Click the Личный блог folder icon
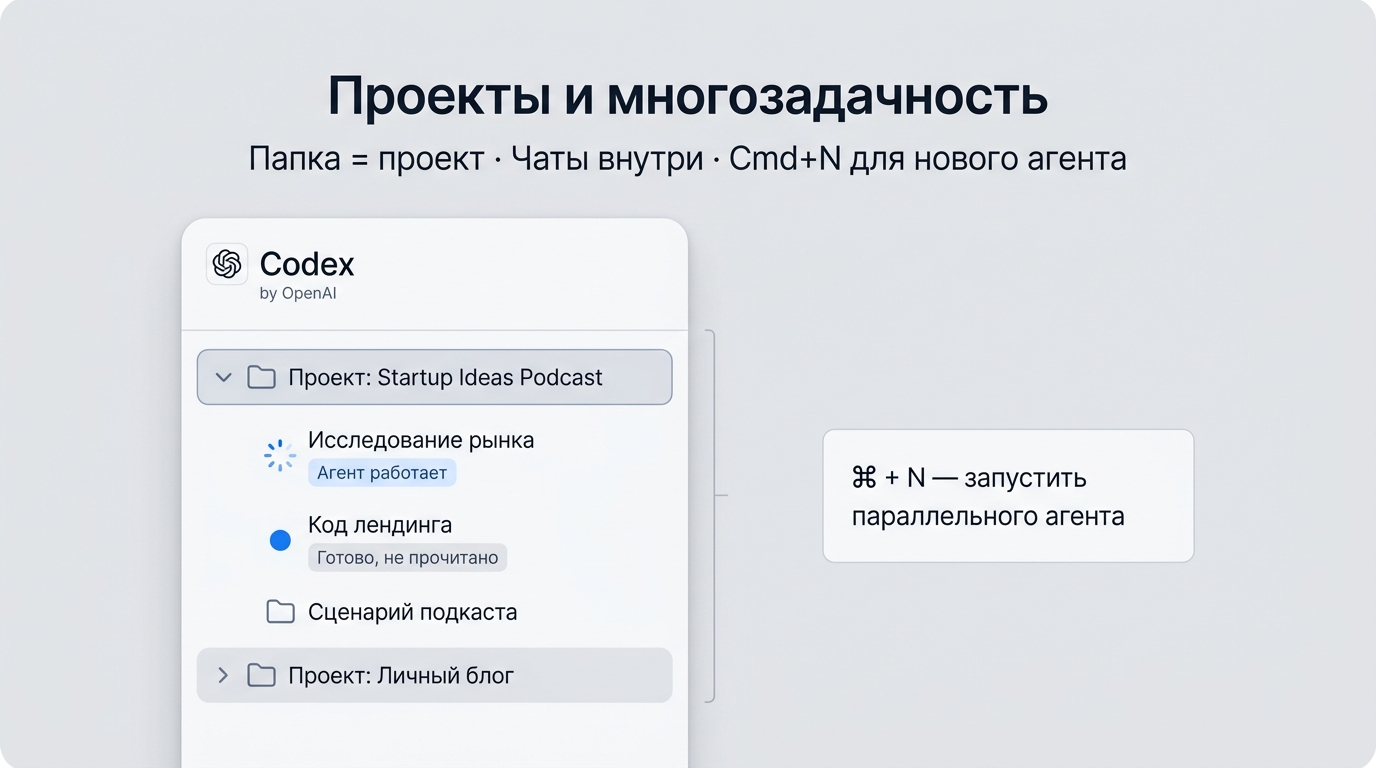Screen dimensions: 1376x768 coord(261,675)
